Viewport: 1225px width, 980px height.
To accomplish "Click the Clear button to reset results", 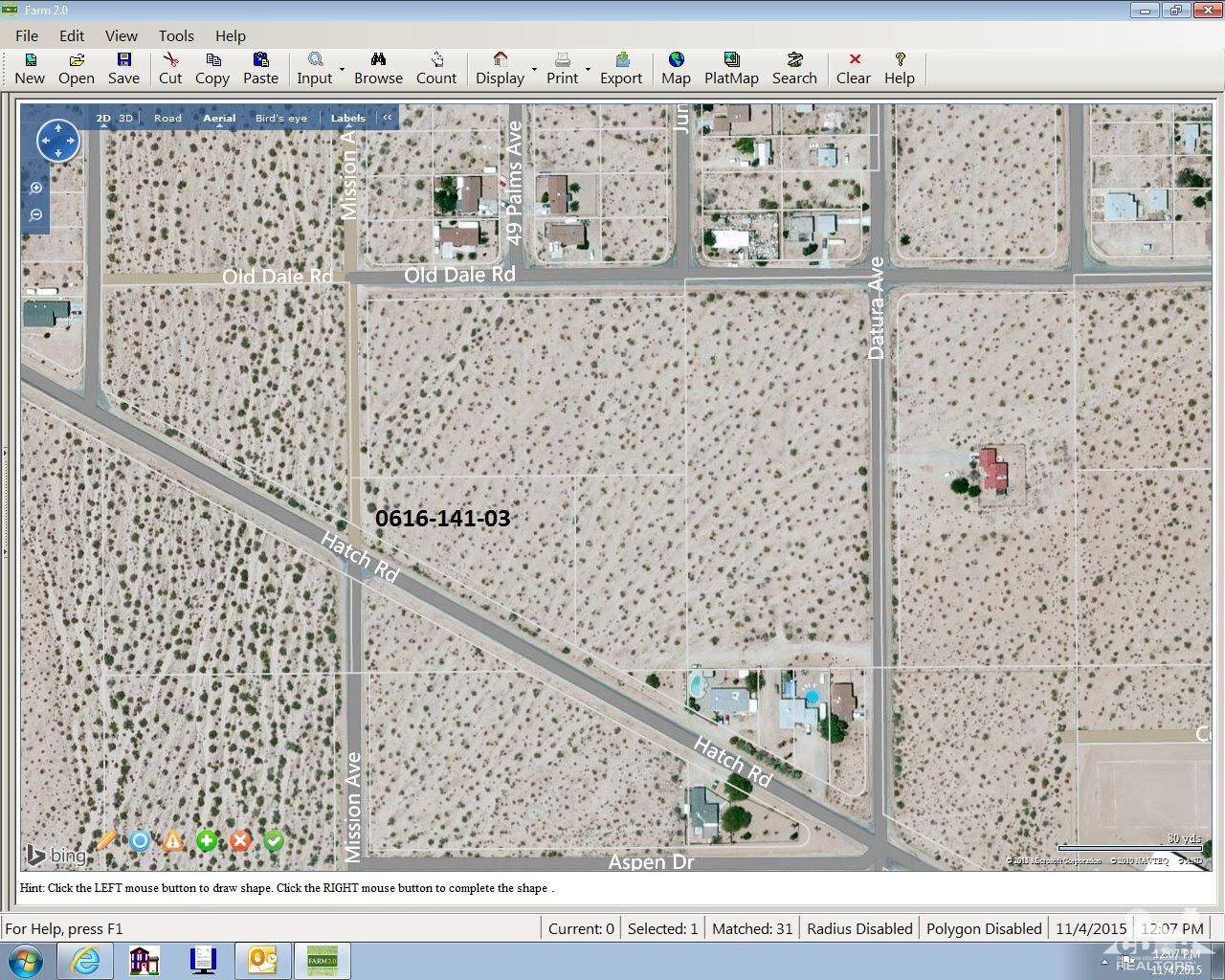I will [x=853, y=68].
